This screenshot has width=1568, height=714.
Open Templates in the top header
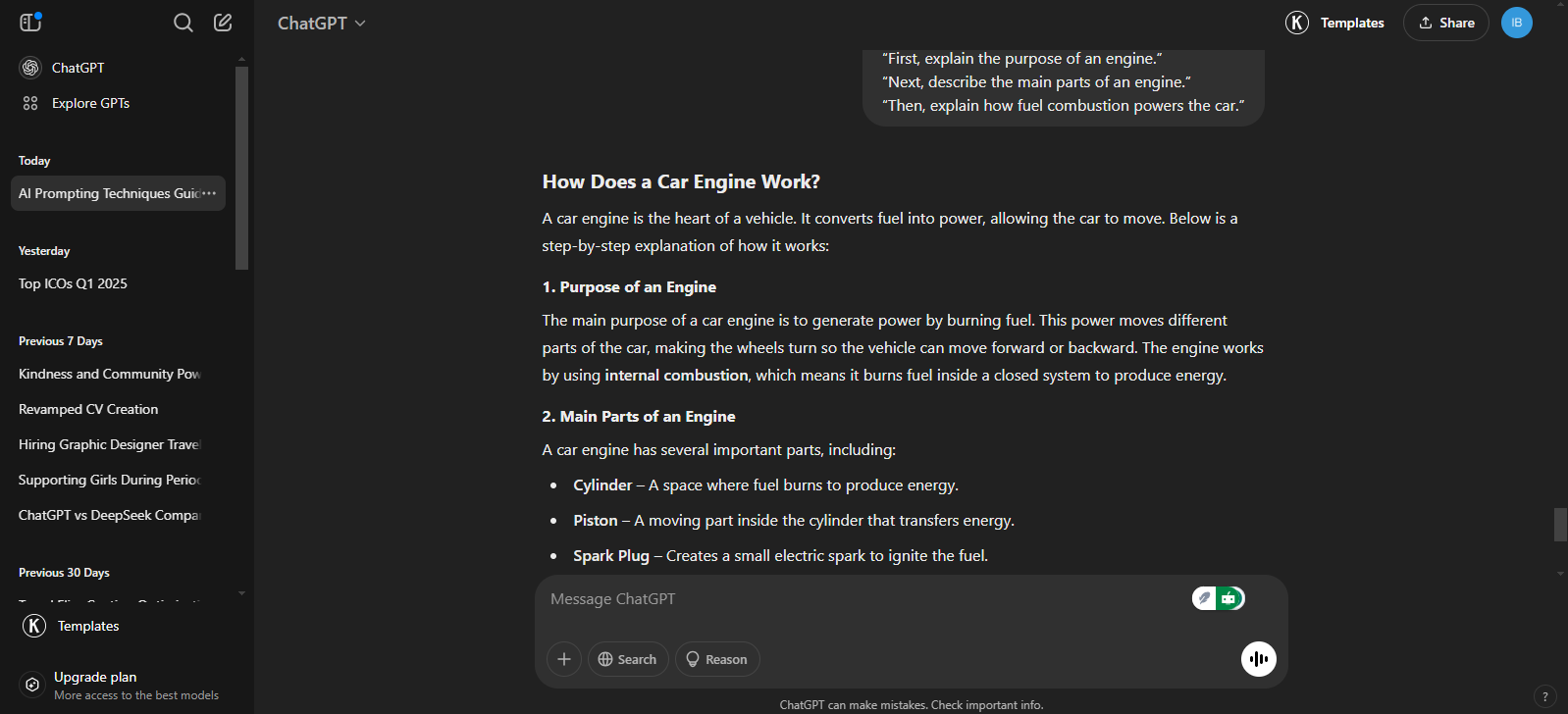(x=1335, y=23)
